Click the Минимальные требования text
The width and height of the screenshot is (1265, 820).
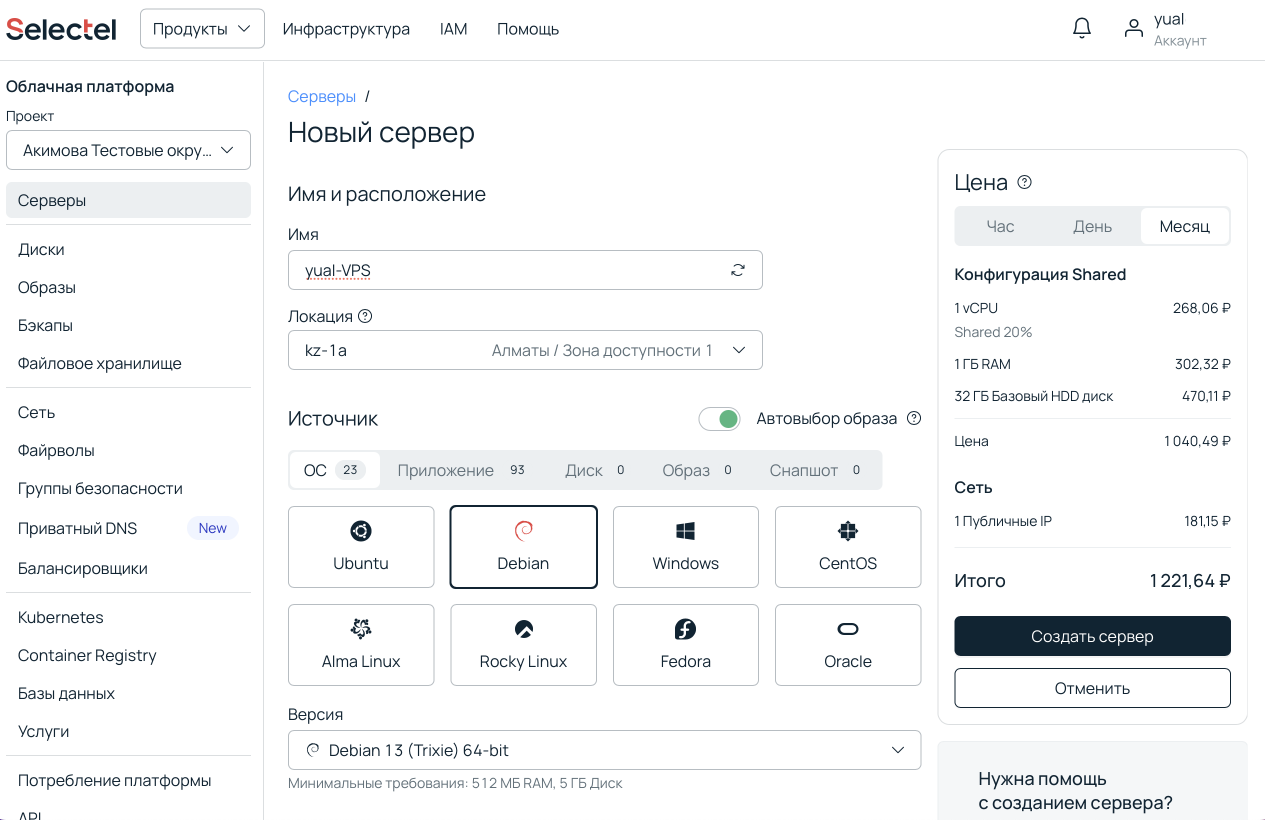(455, 783)
